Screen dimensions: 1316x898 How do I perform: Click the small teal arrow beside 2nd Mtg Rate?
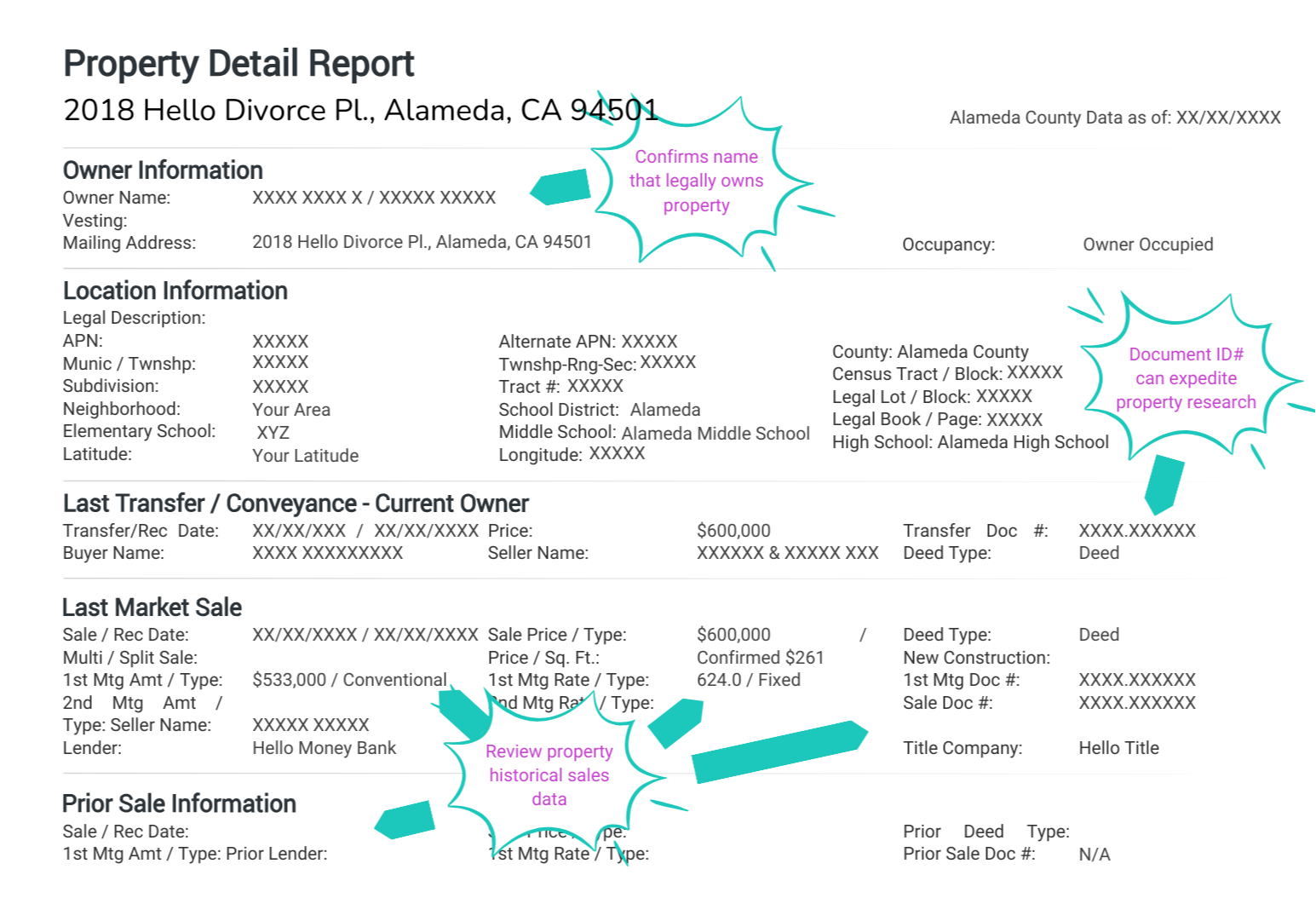click(x=677, y=721)
